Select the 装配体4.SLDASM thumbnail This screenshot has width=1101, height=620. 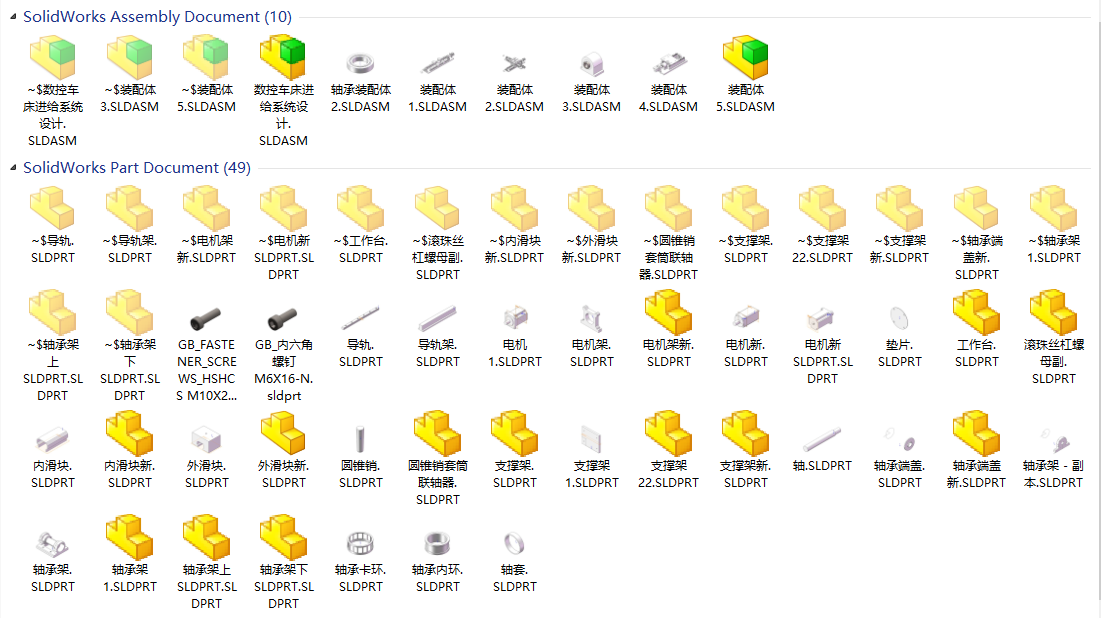(x=668, y=64)
